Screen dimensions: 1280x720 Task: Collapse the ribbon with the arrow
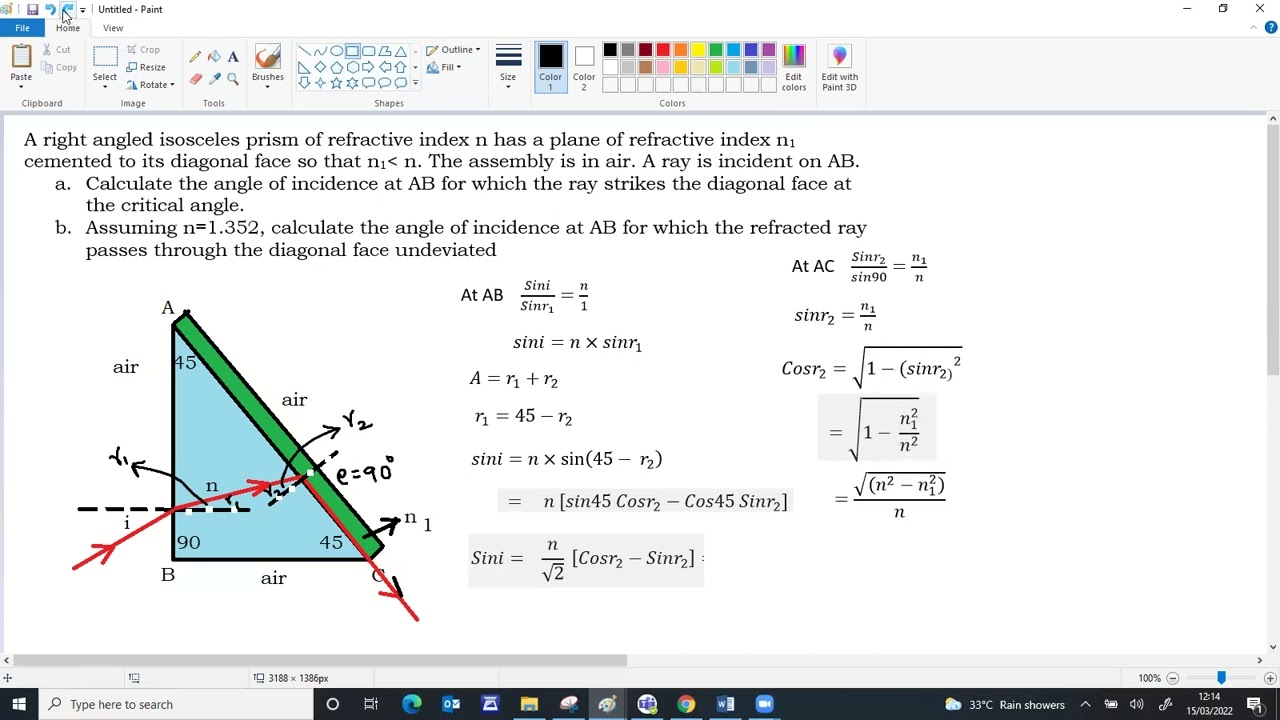(1256, 28)
